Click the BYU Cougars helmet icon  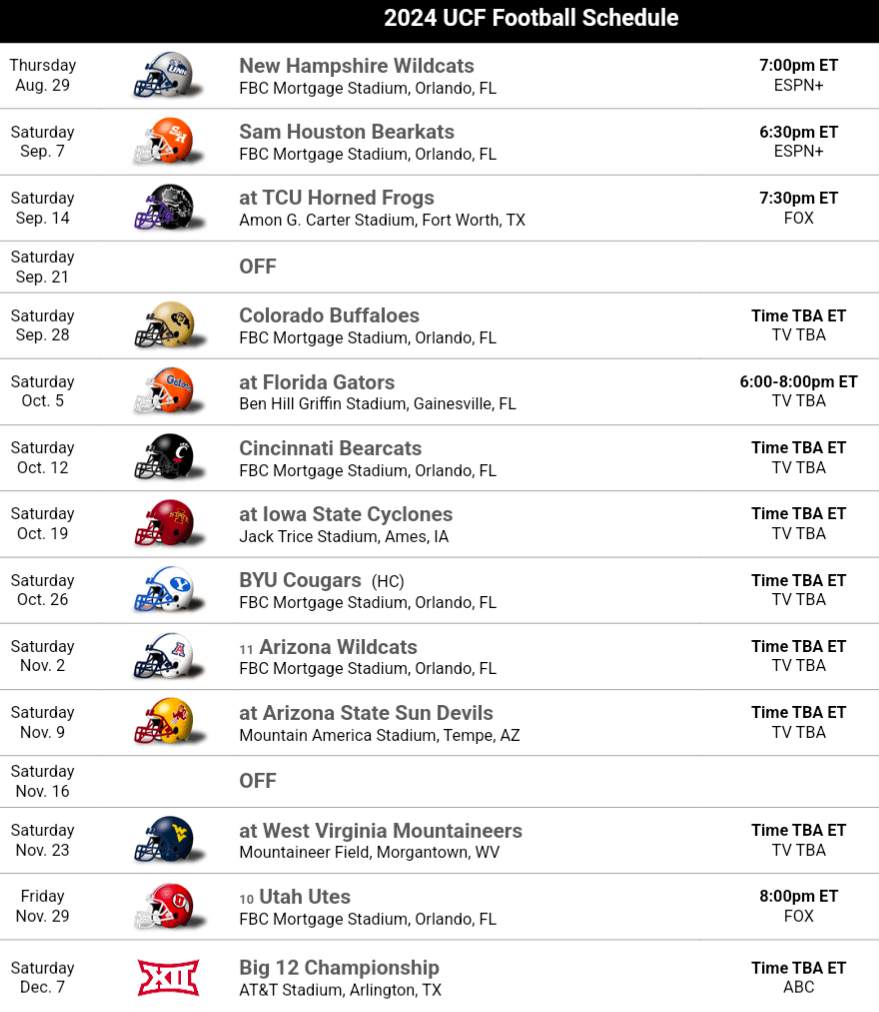165,590
